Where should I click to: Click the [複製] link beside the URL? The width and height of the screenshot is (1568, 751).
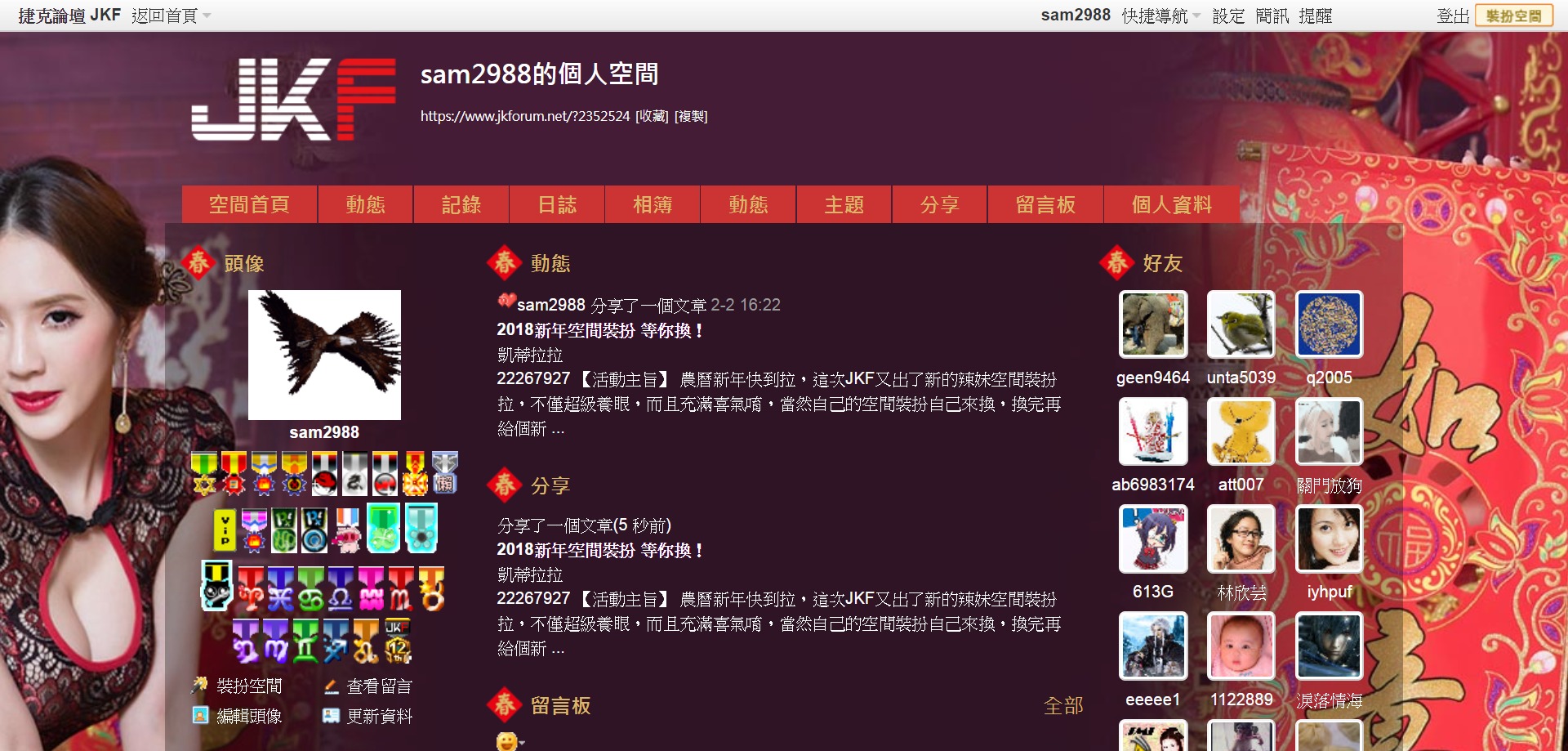pyautogui.click(x=691, y=116)
